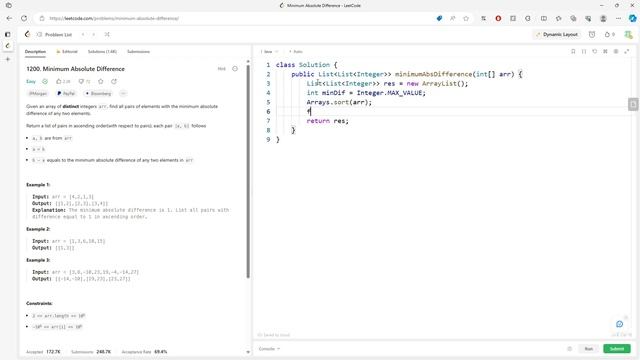
Task: Click the 'Arrays.sort(arr);' code line
Action: tap(339, 102)
